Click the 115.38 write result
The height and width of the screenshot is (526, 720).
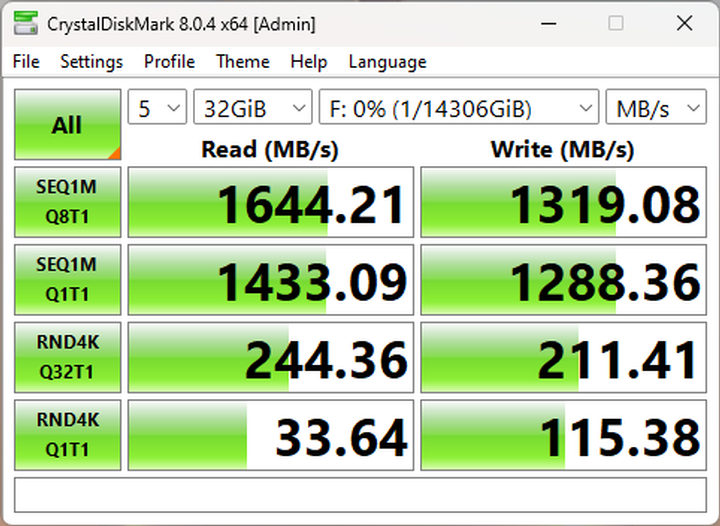click(563, 435)
